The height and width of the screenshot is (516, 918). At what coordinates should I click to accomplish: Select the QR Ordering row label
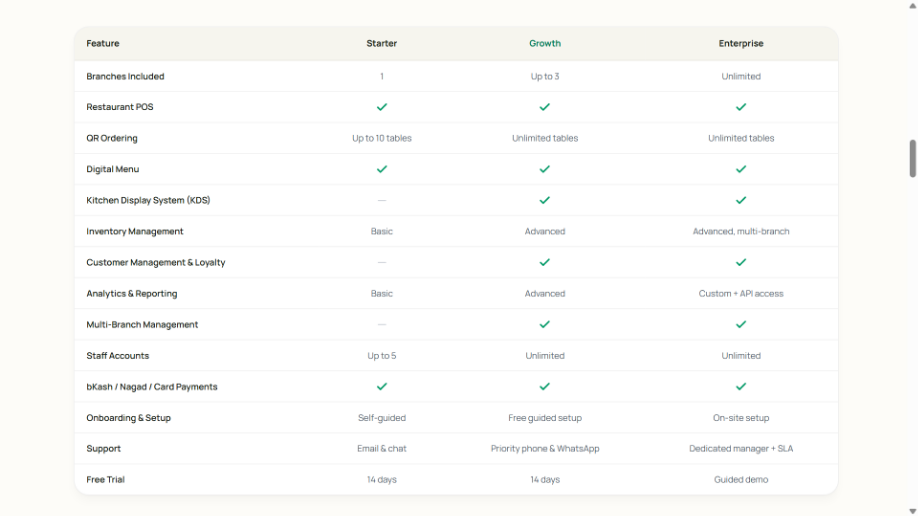112,138
